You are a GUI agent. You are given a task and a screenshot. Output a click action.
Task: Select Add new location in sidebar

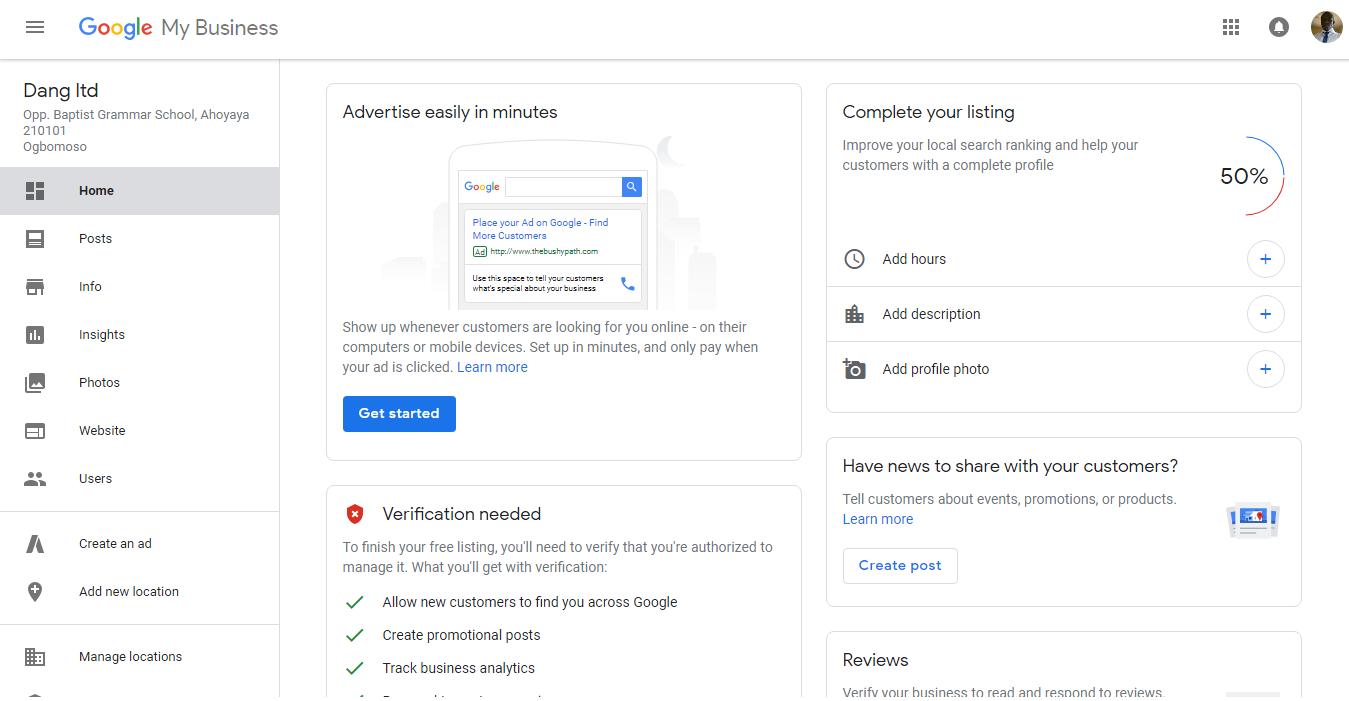click(140, 592)
